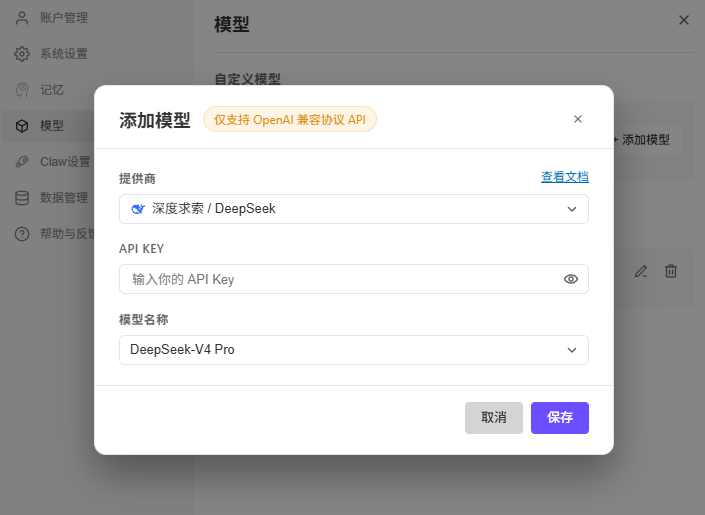Click the 模型 page heading
The width and height of the screenshot is (705, 515).
click(x=232, y=24)
